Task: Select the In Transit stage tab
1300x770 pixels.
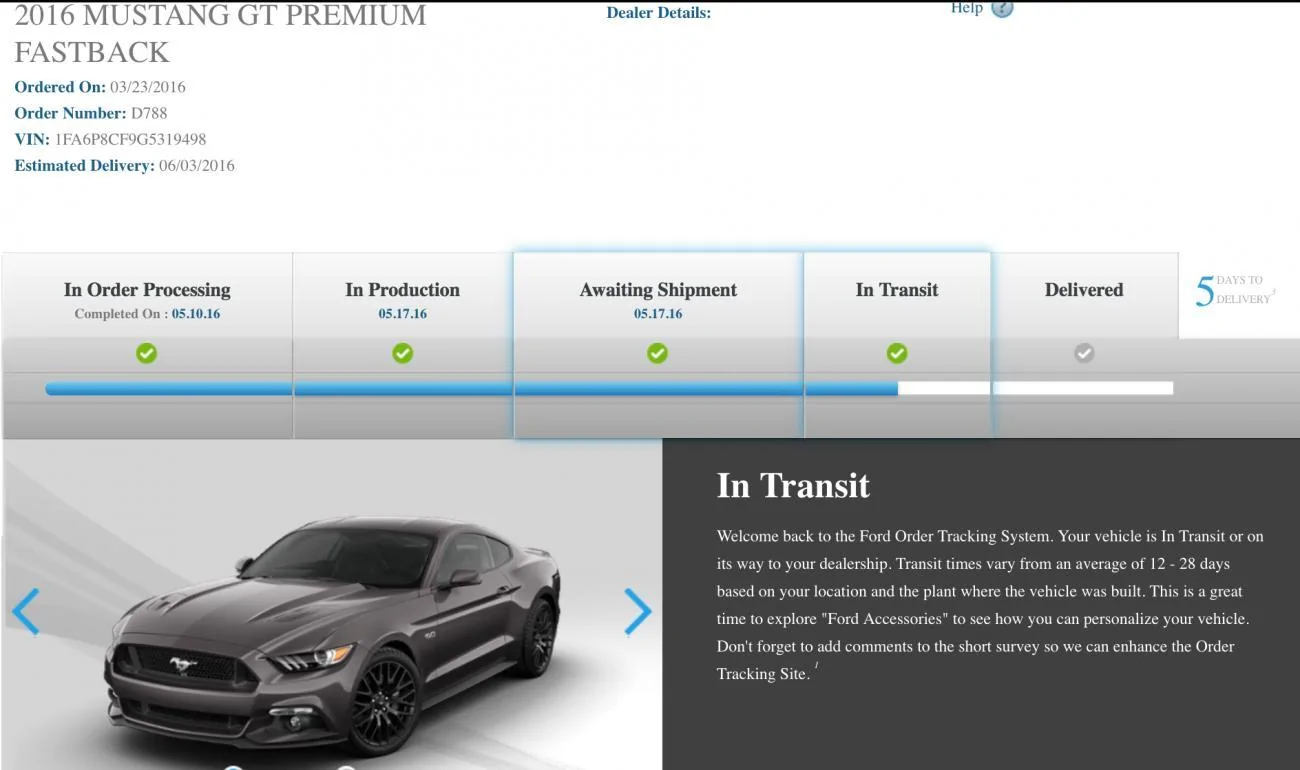Action: click(x=897, y=345)
